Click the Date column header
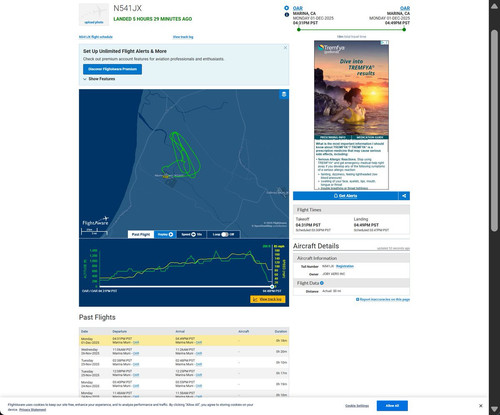This screenshot has width=500, height=415. pyautogui.click(x=85, y=331)
